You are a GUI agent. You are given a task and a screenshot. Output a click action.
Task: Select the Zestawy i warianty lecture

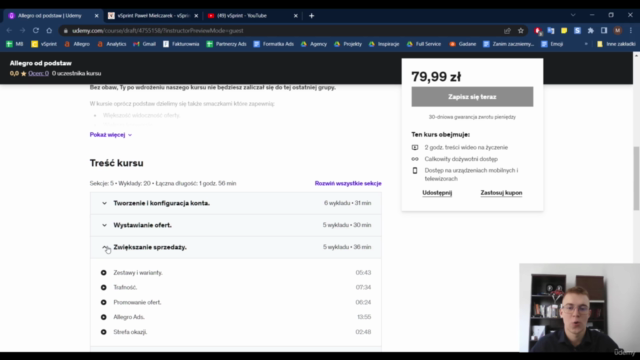tap(138, 273)
